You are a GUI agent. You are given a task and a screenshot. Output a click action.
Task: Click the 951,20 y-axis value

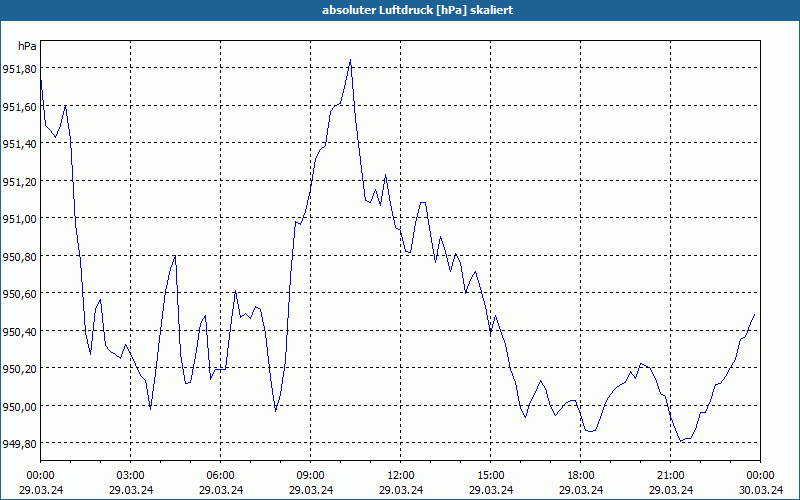[19, 182]
